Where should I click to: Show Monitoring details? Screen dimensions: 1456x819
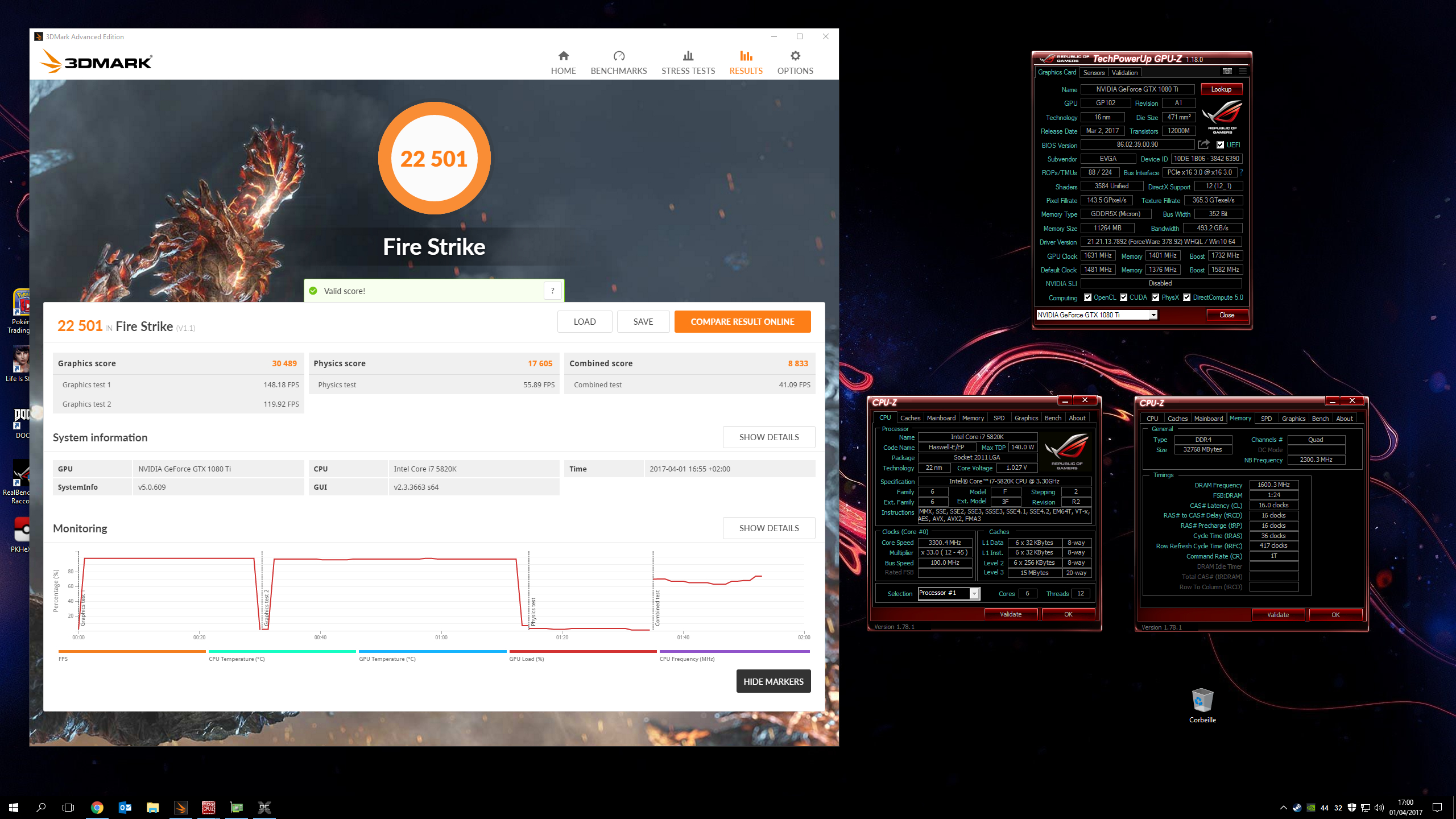(768, 528)
